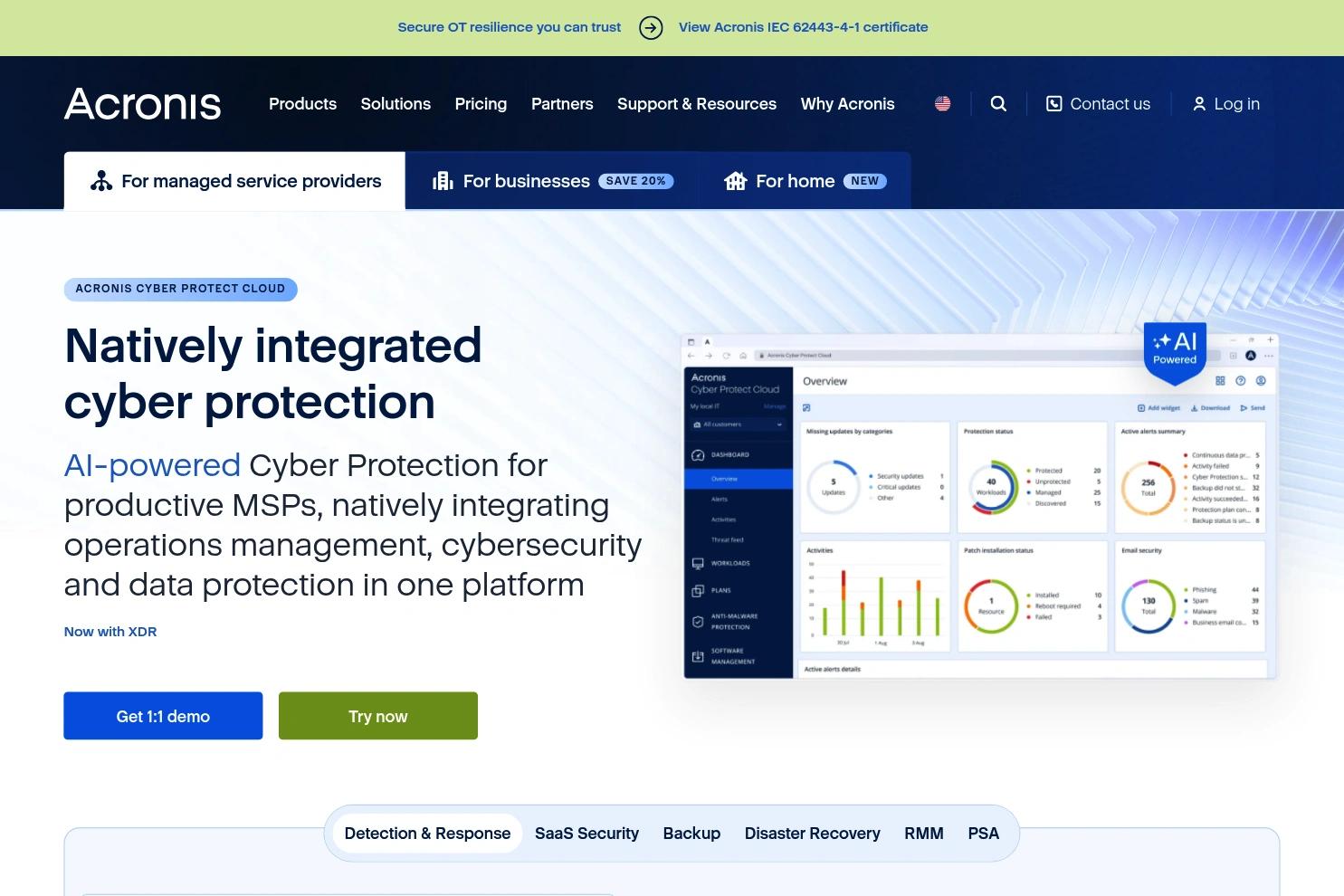
Task: Select the Detection & Response tab
Action: (x=427, y=834)
